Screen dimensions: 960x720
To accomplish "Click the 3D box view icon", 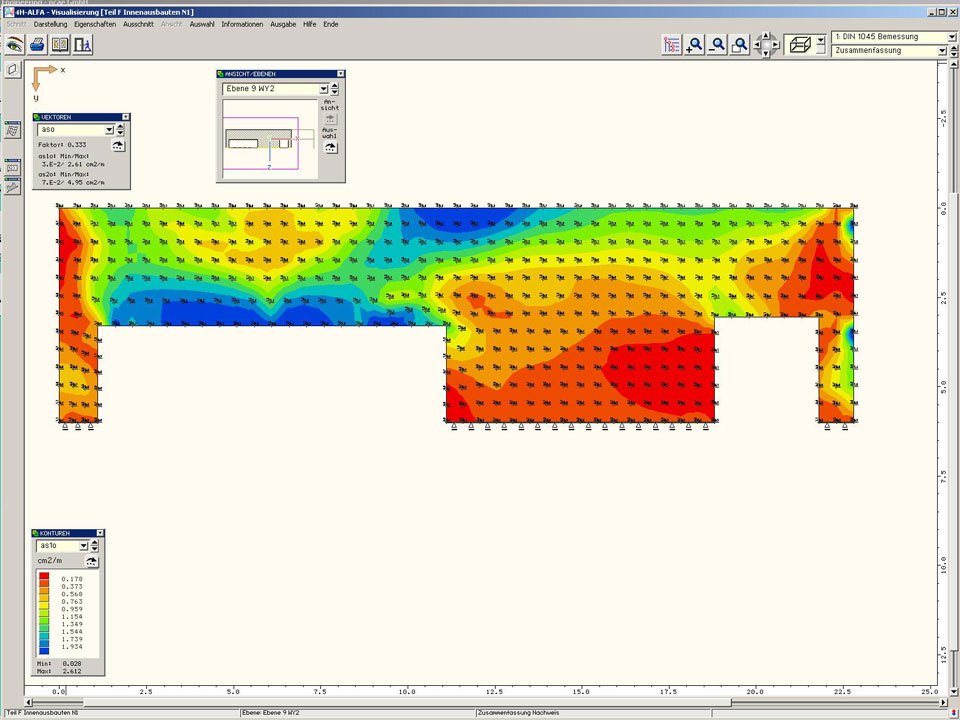I will [798, 44].
